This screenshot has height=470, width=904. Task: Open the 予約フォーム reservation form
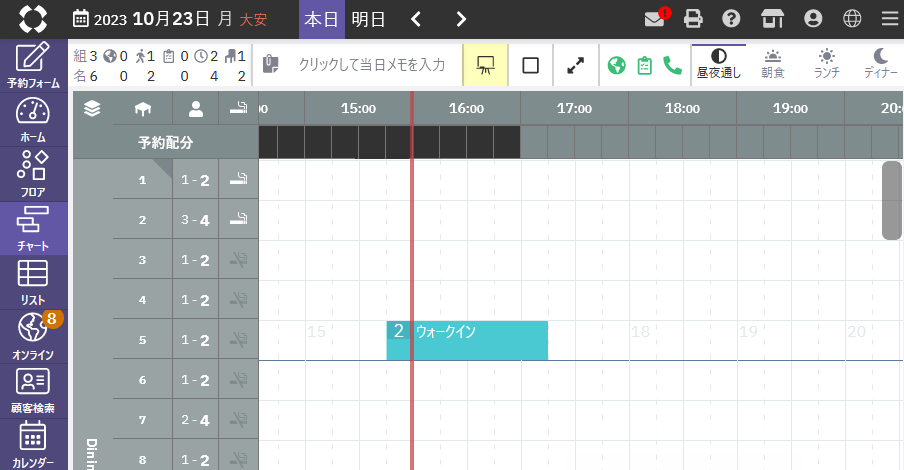tap(33, 65)
